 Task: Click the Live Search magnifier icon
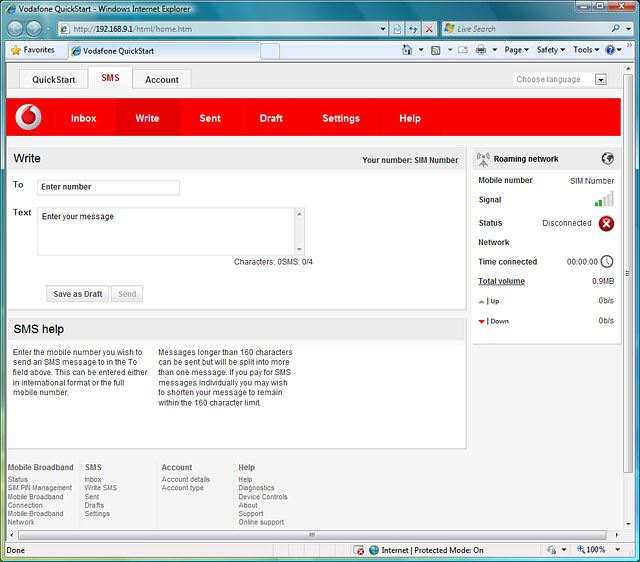pyautogui.click(x=616, y=29)
